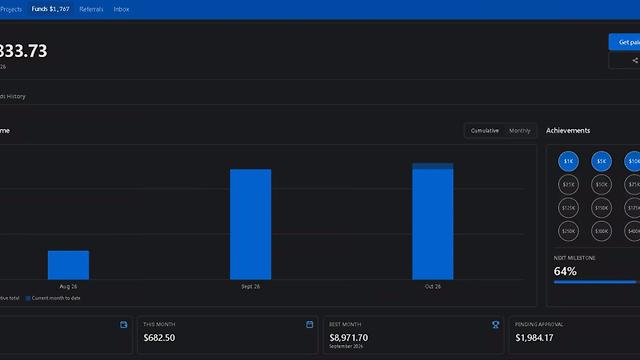Select the $150K achievement badge
Viewport: 640px width, 360px height.
pyautogui.click(x=601, y=208)
